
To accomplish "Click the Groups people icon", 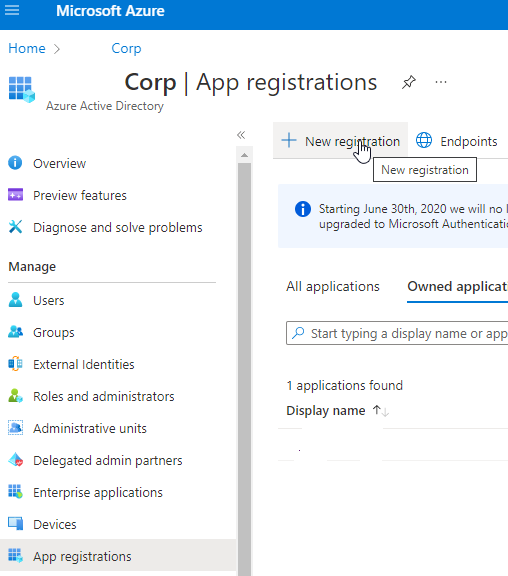I will (15, 332).
